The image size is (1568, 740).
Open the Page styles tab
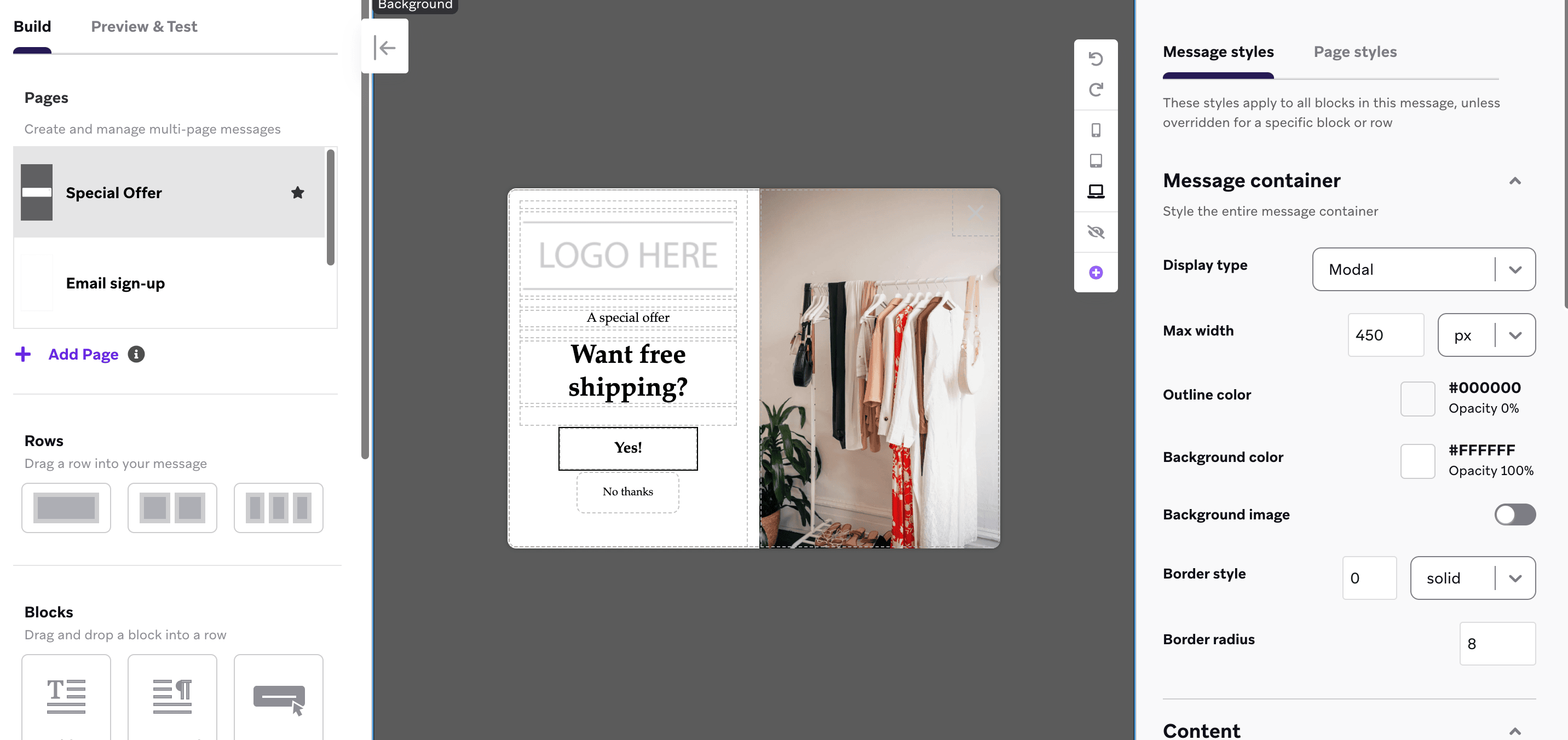point(1355,52)
